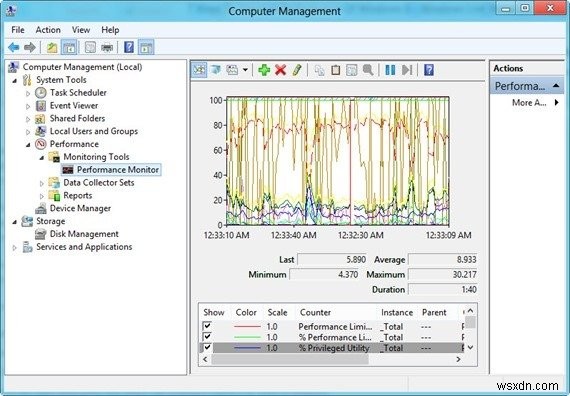The width and height of the screenshot is (570, 396).
Task: Select Task Scheduler in tree
Action: point(78,93)
